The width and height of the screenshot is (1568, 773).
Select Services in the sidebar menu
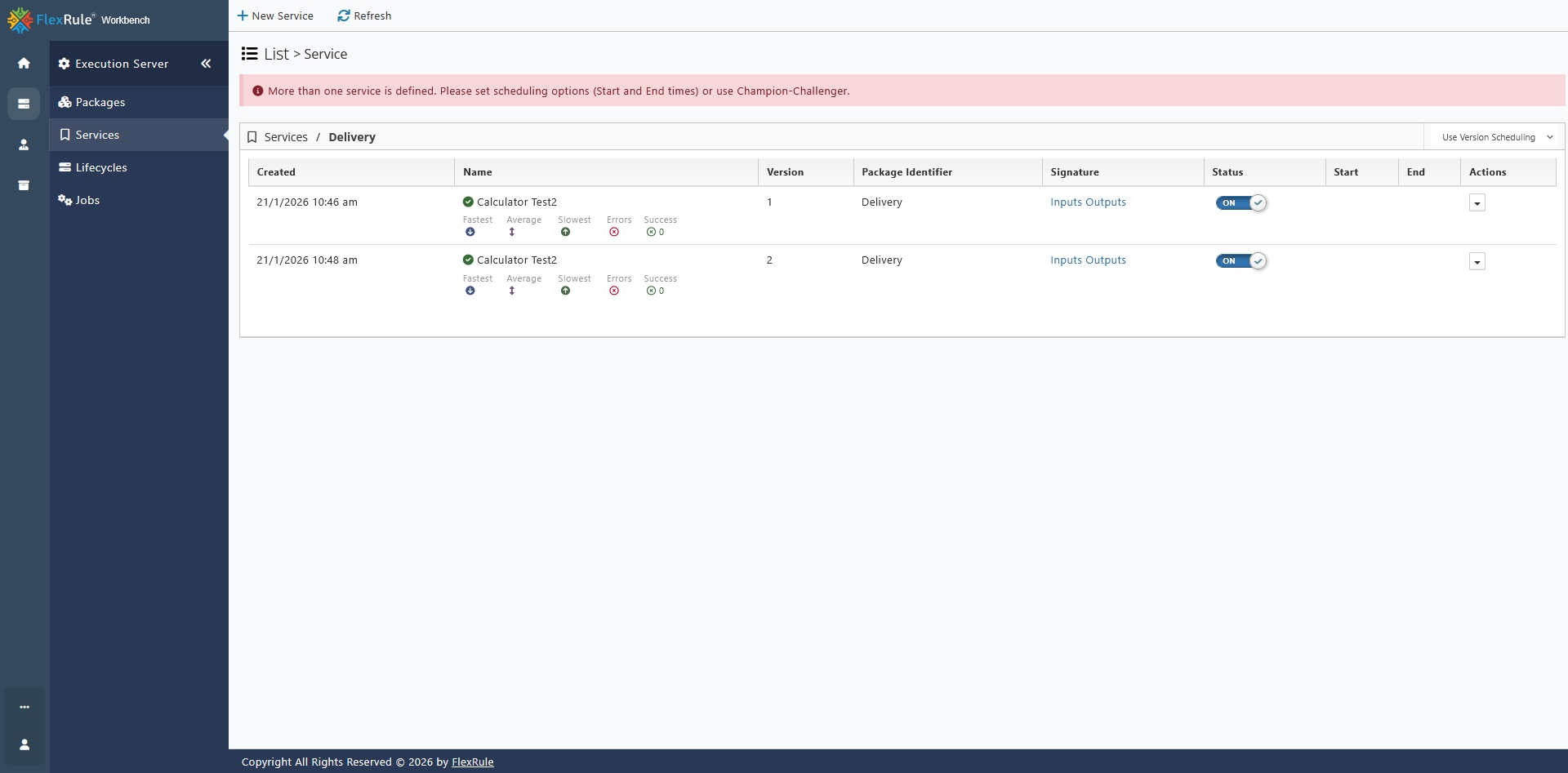coord(139,135)
